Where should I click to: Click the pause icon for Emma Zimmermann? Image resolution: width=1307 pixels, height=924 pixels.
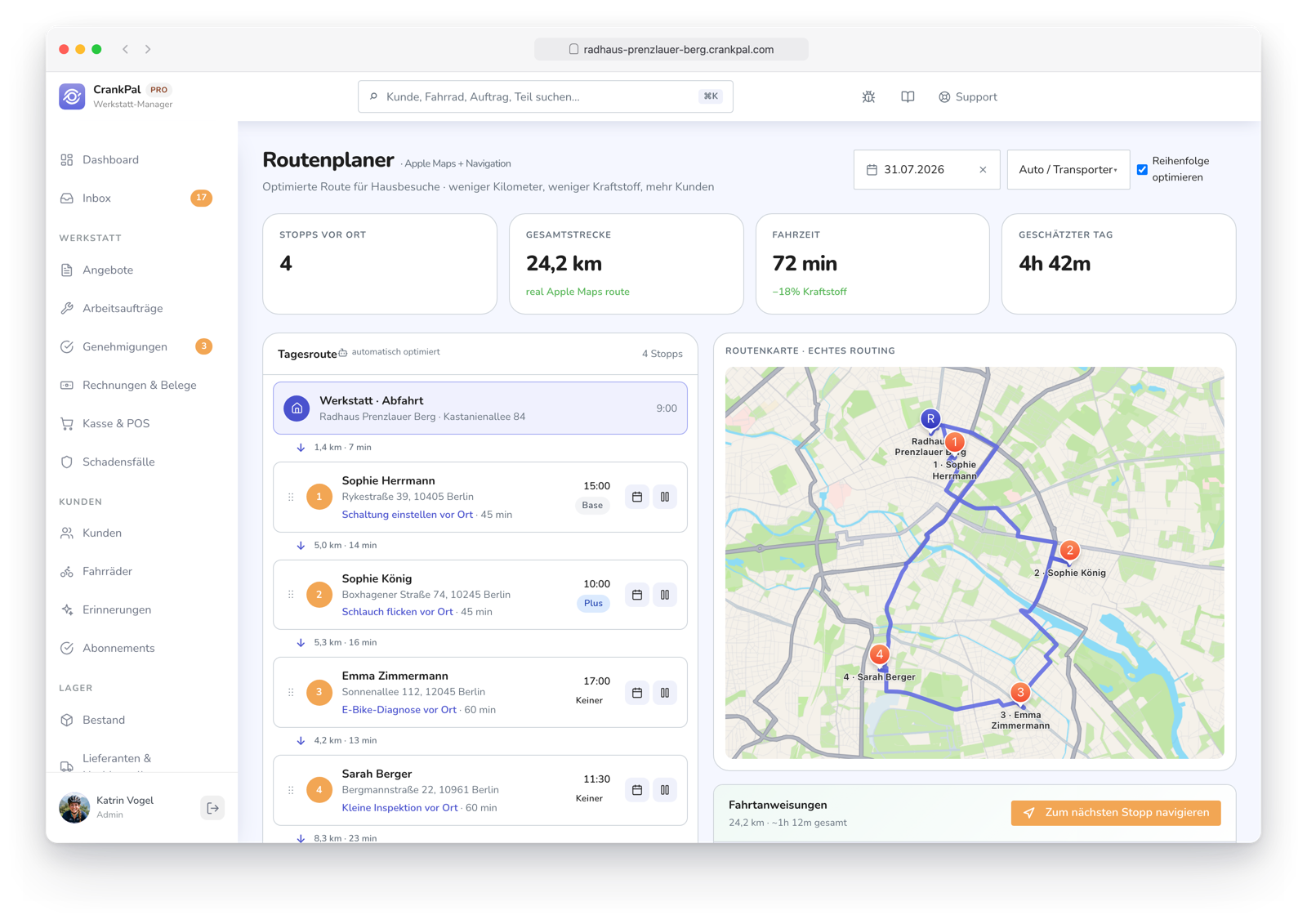click(665, 693)
